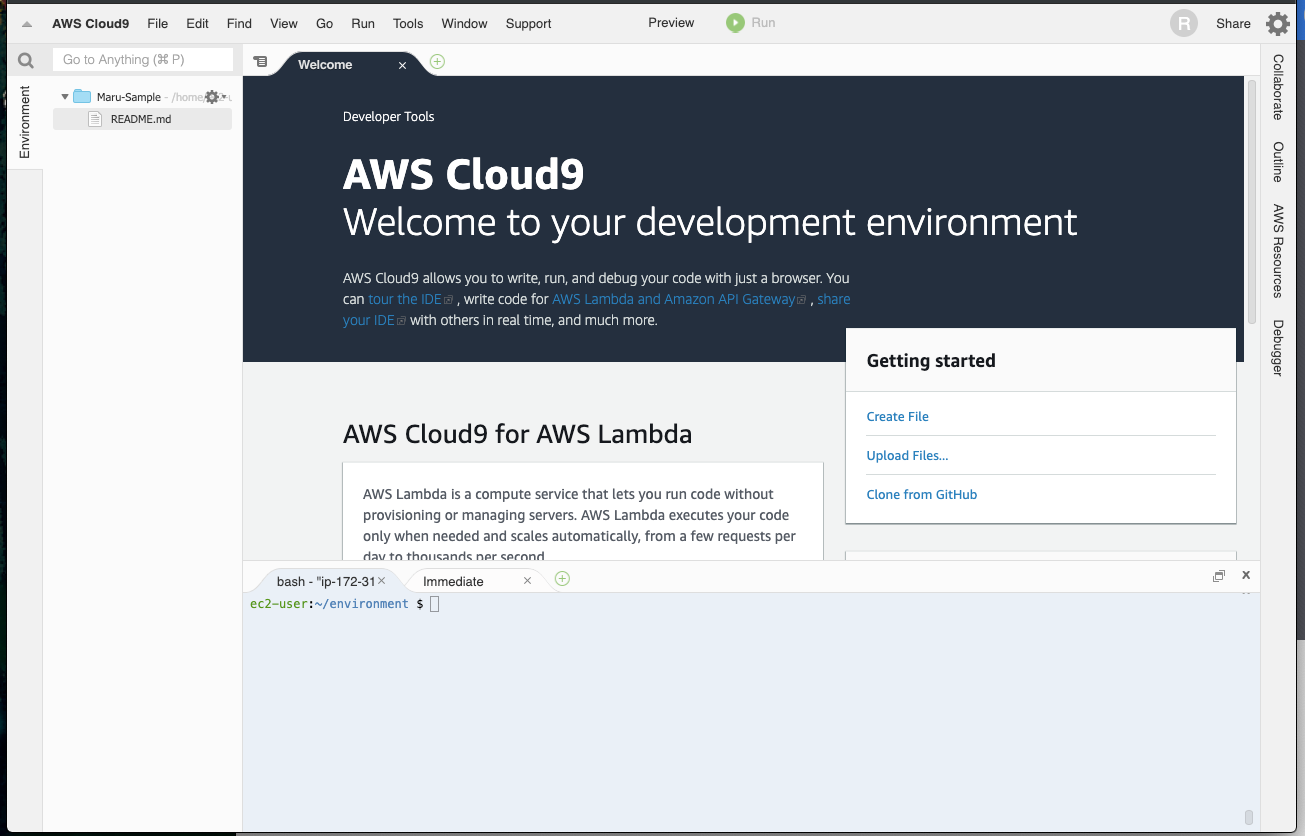The image size is (1305, 836).
Task: Click the Developer Tools label
Action: coord(388,117)
